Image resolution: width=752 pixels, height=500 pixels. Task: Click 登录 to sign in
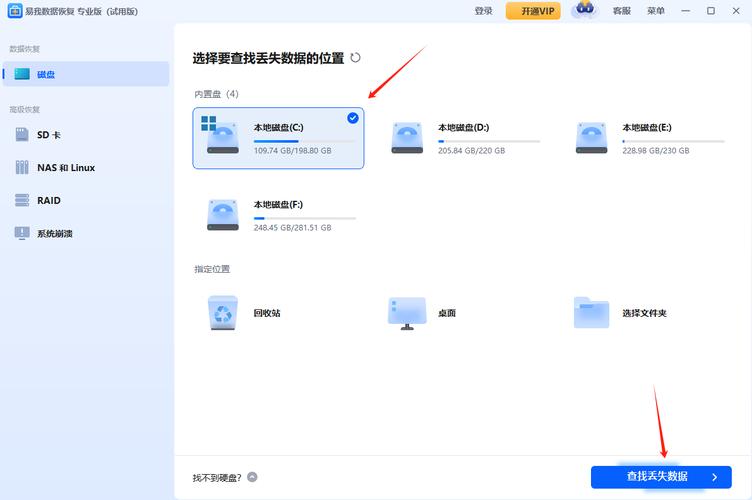coord(483,11)
